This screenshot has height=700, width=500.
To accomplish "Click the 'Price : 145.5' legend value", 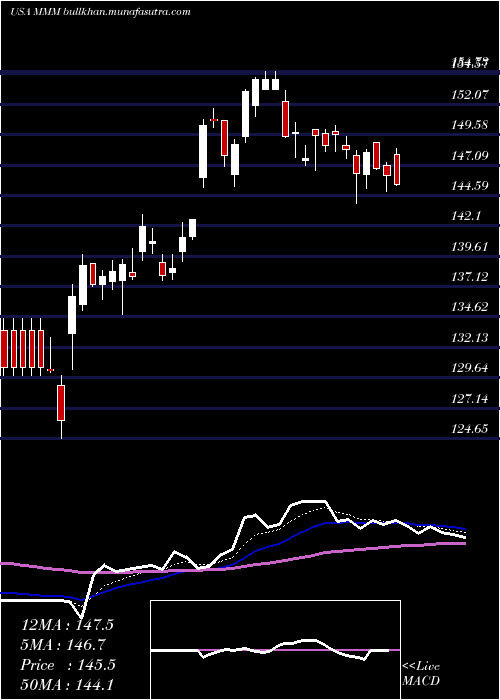I will [x=68, y=665].
